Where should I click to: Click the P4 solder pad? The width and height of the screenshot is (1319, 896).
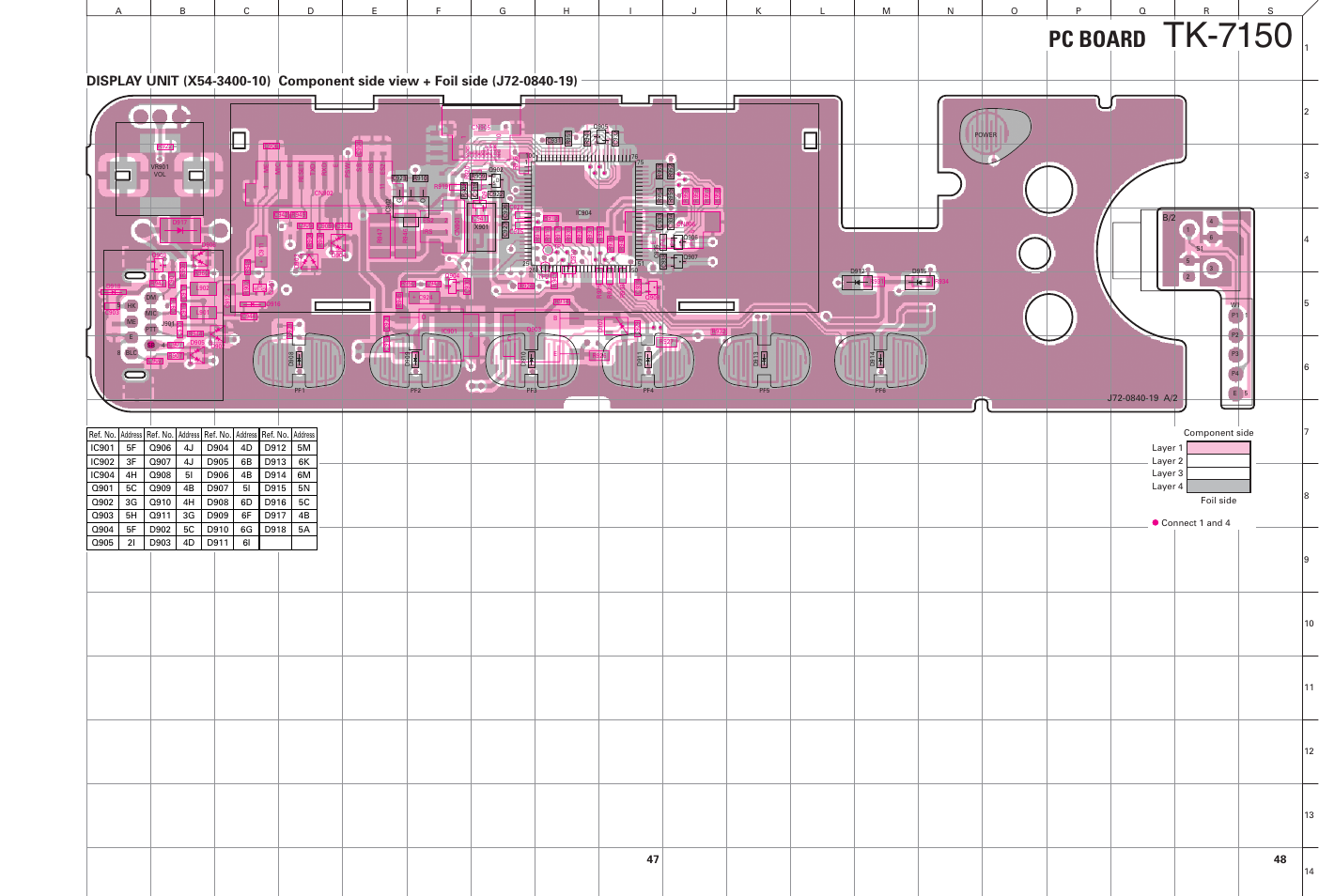1235,374
